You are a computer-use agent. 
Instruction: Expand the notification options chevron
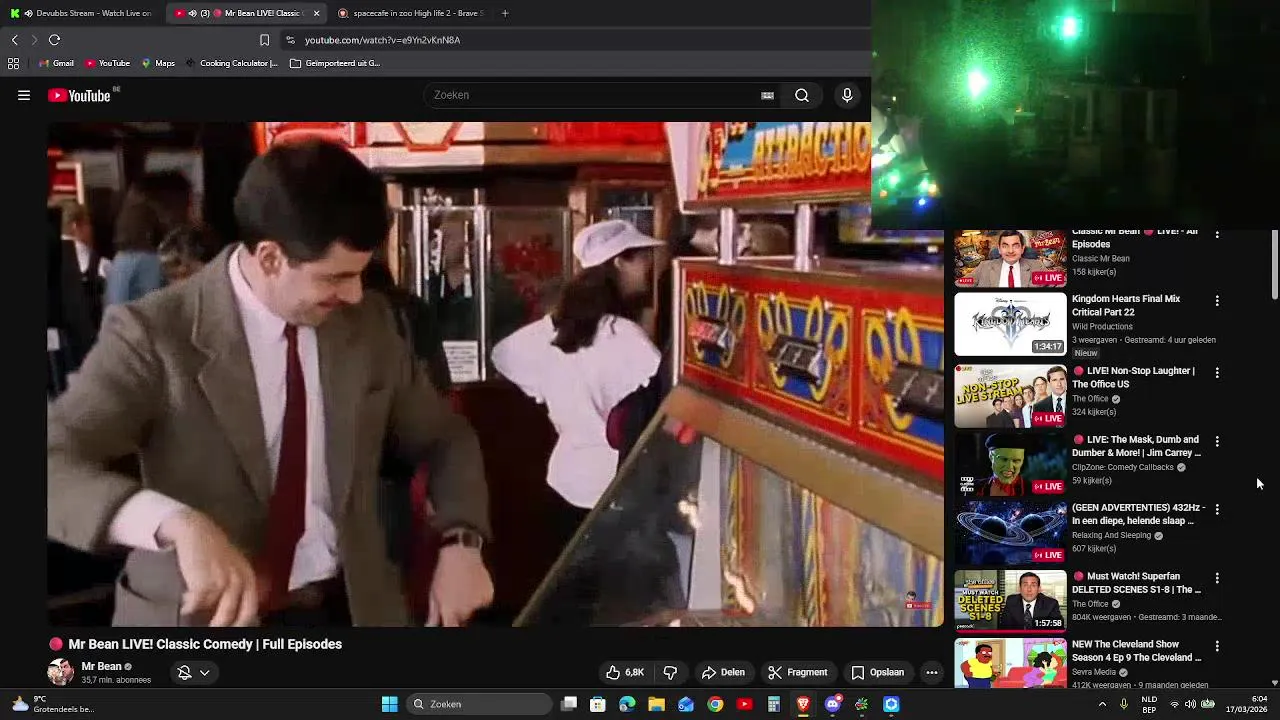coord(204,672)
